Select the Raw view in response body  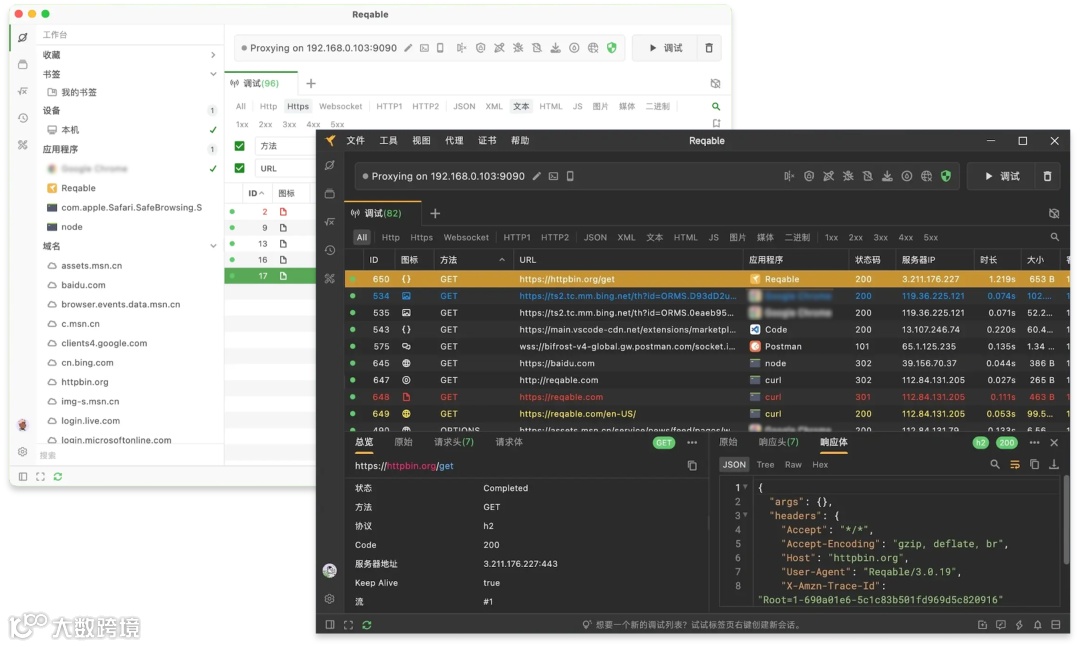(x=793, y=464)
